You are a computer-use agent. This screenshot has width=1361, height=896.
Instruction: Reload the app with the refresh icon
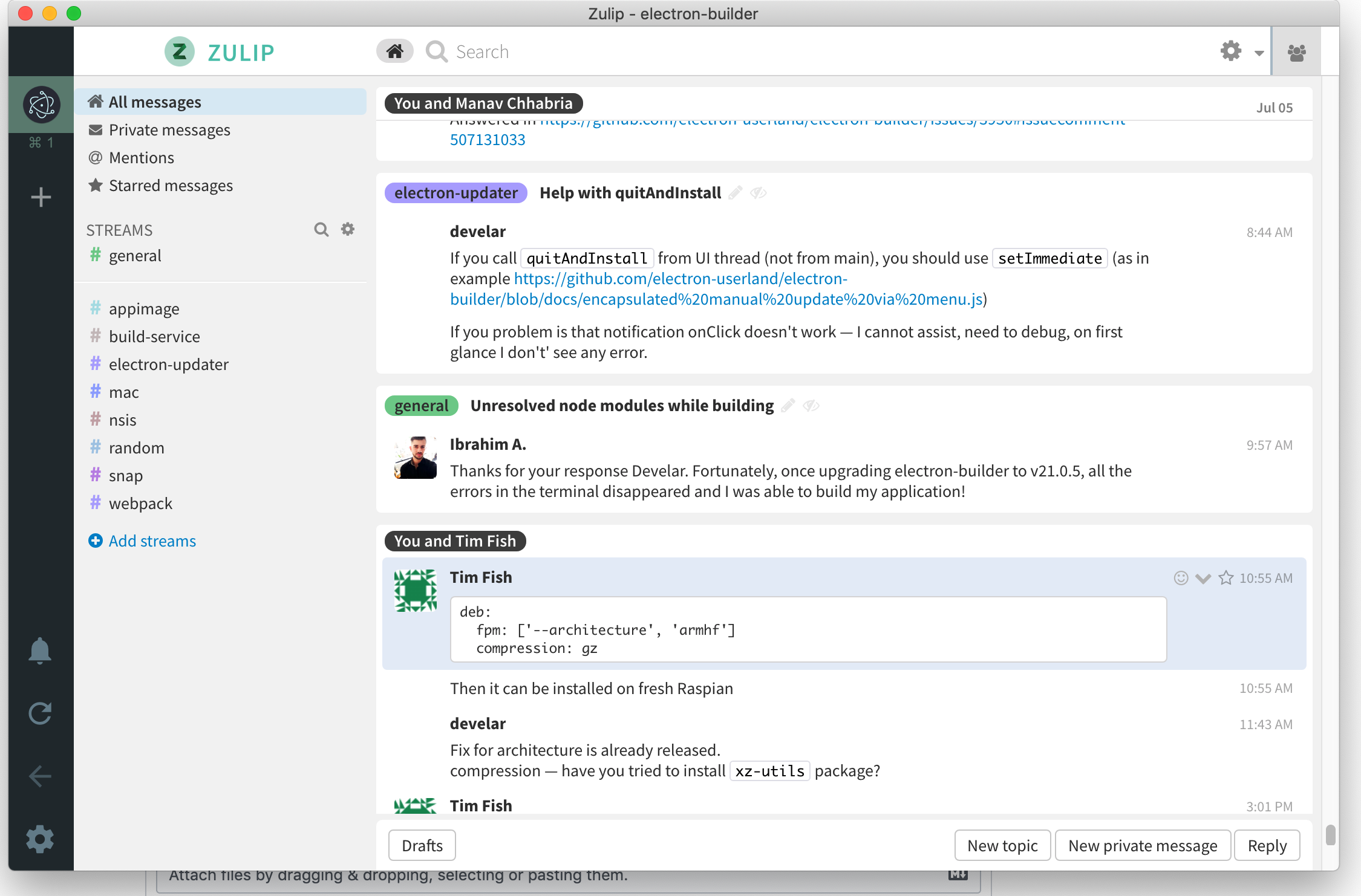click(40, 713)
